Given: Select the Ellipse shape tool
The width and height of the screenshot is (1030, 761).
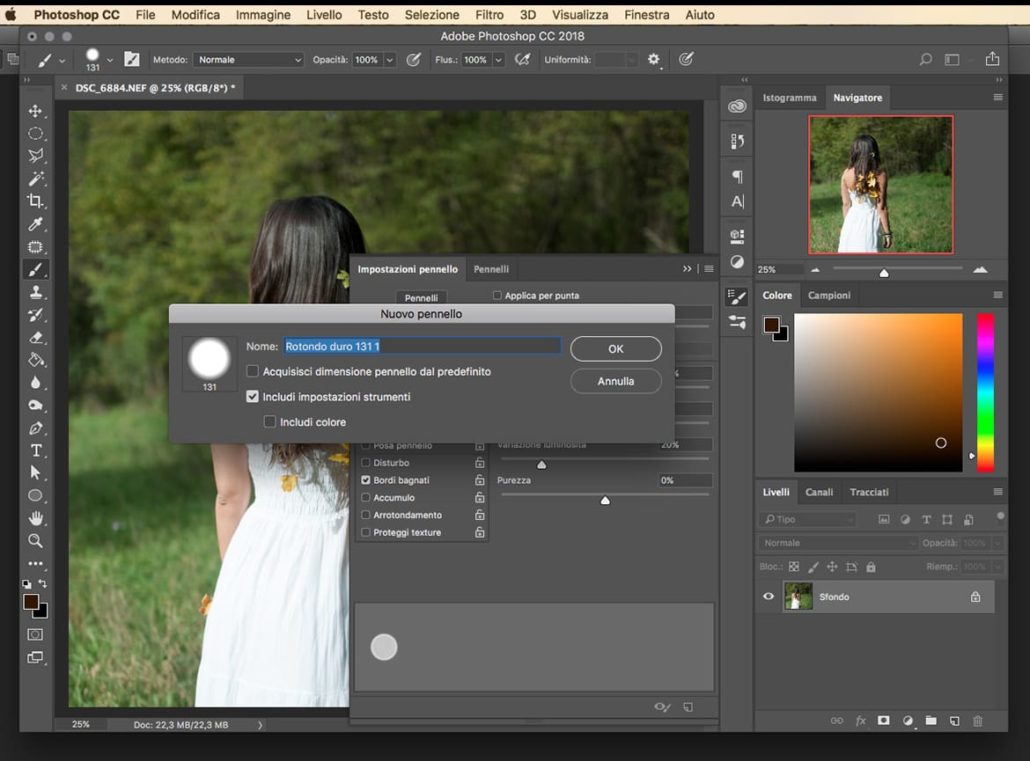Looking at the screenshot, I should pos(35,496).
